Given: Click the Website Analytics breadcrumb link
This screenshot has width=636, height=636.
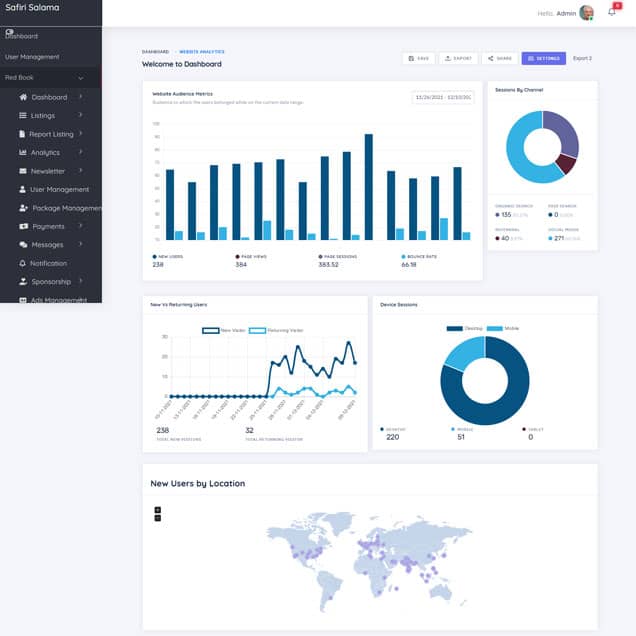Looking at the screenshot, I should [x=202, y=52].
